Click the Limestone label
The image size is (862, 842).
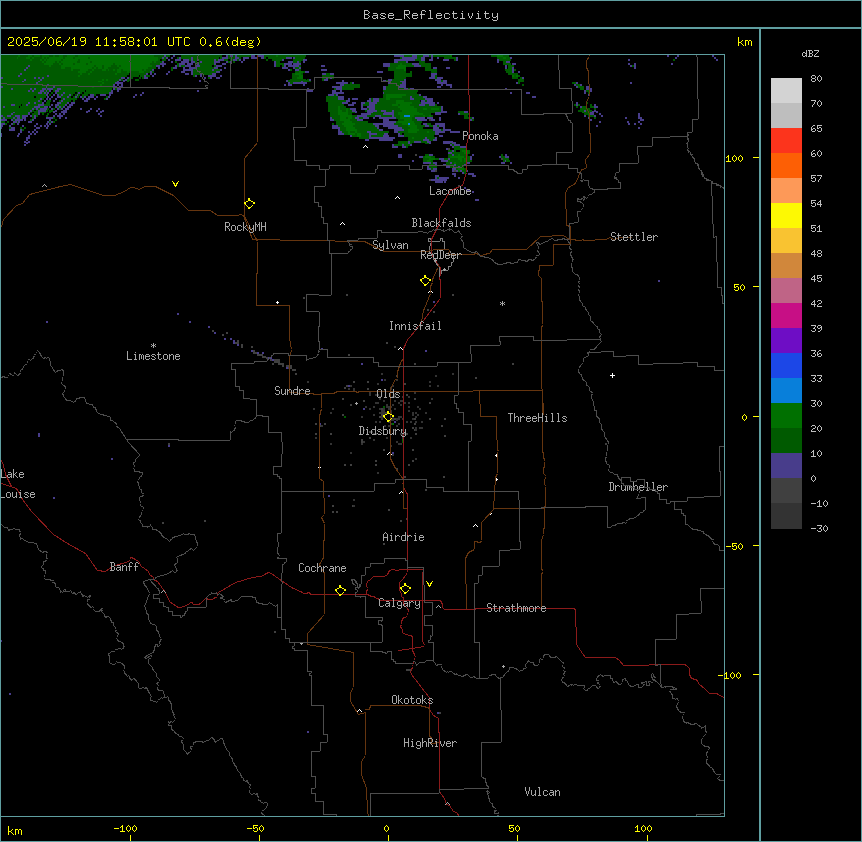153,356
